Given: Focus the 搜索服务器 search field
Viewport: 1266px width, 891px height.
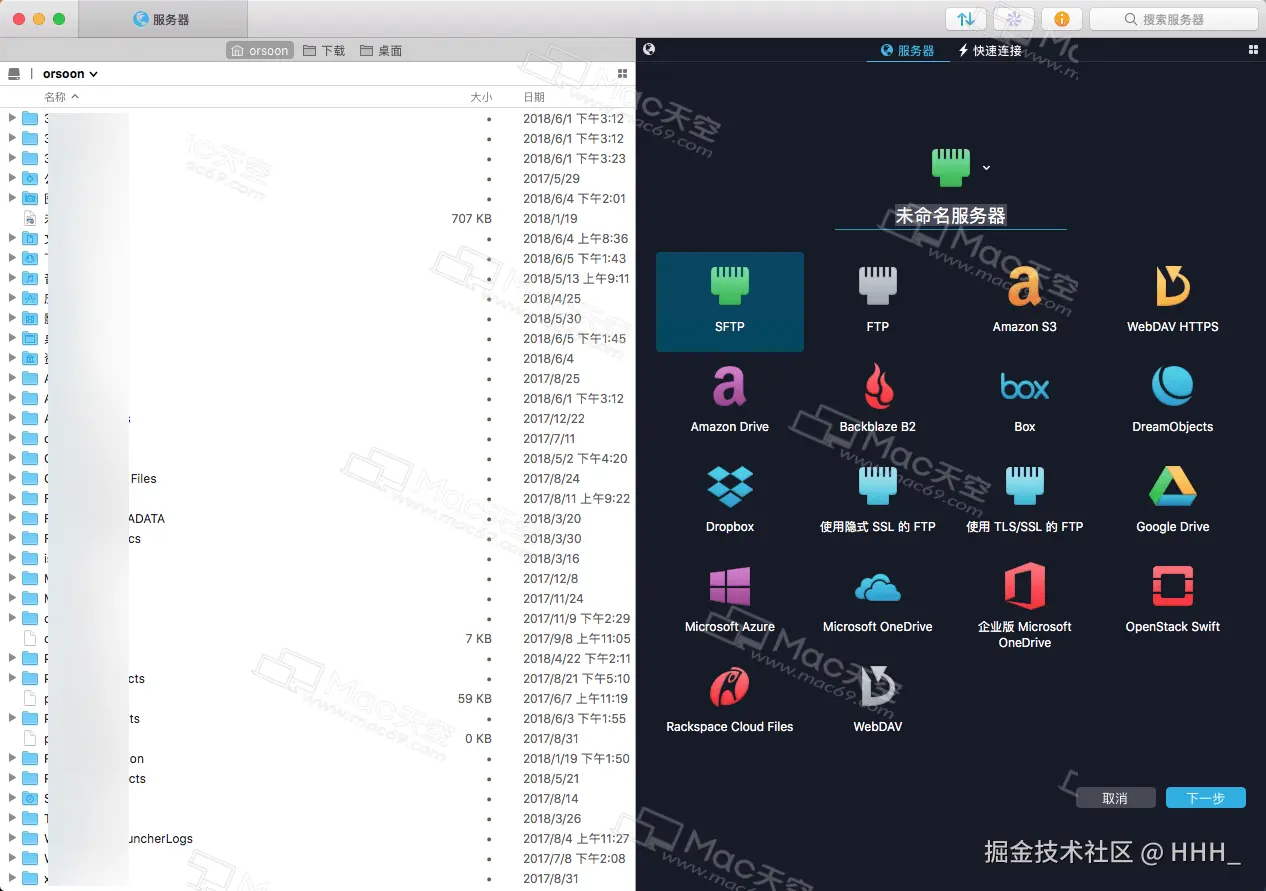Looking at the screenshot, I should (1173, 19).
